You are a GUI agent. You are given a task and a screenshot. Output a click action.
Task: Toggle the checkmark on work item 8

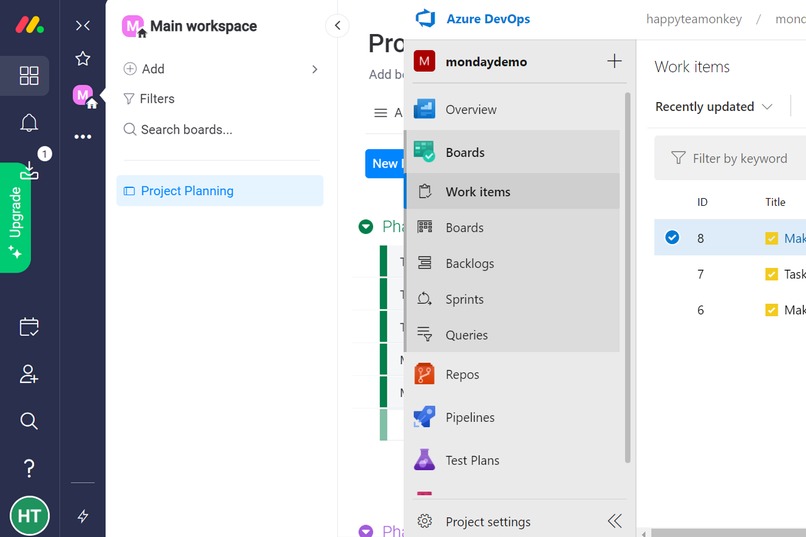tap(672, 237)
